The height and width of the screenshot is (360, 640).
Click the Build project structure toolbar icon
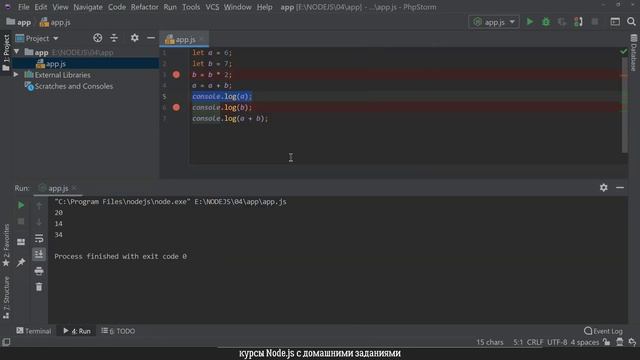tap(615, 22)
